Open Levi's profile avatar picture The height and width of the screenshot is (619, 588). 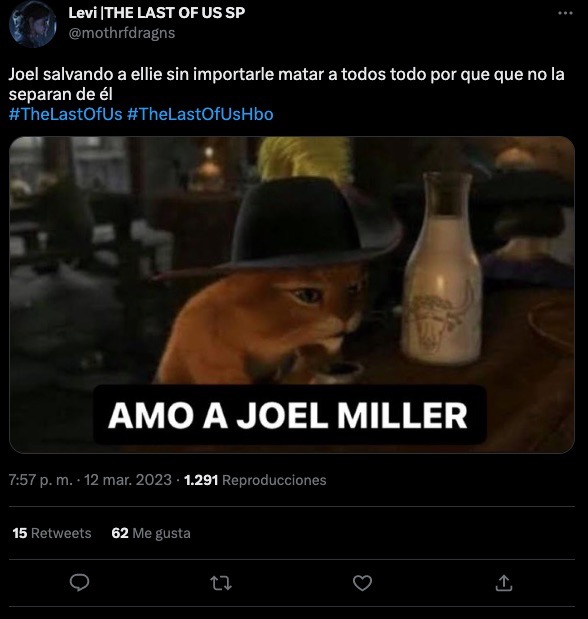(33, 24)
